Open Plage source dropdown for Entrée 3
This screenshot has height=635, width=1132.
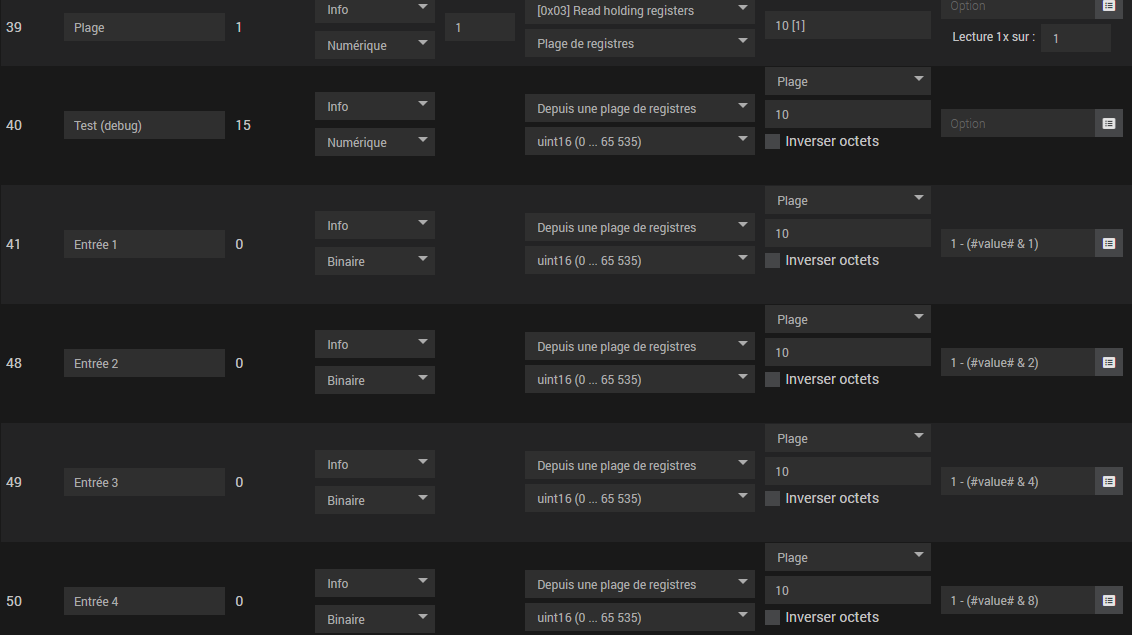pos(847,439)
